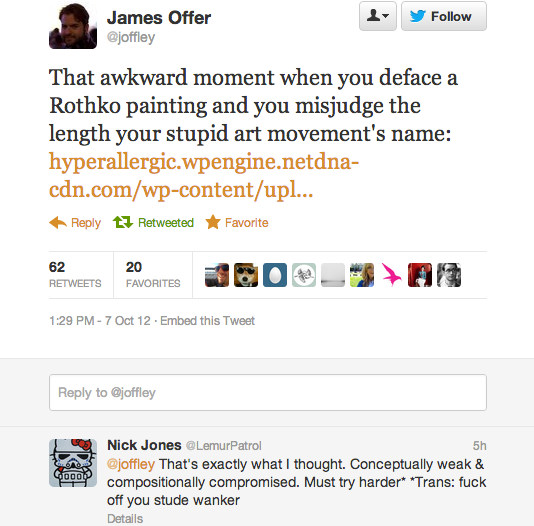Focus the Reply to @joffley field
Image resolution: width=534 pixels, height=526 pixels.
(x=268, y=393)
